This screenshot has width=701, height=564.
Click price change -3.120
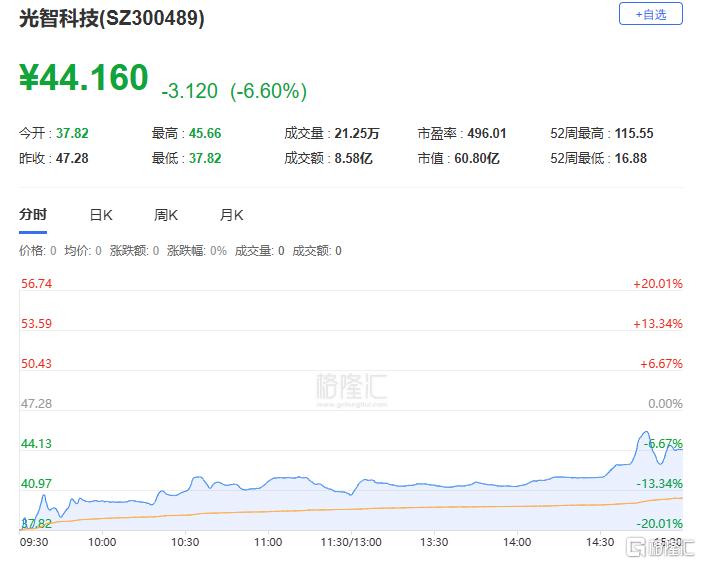point(190,91)
